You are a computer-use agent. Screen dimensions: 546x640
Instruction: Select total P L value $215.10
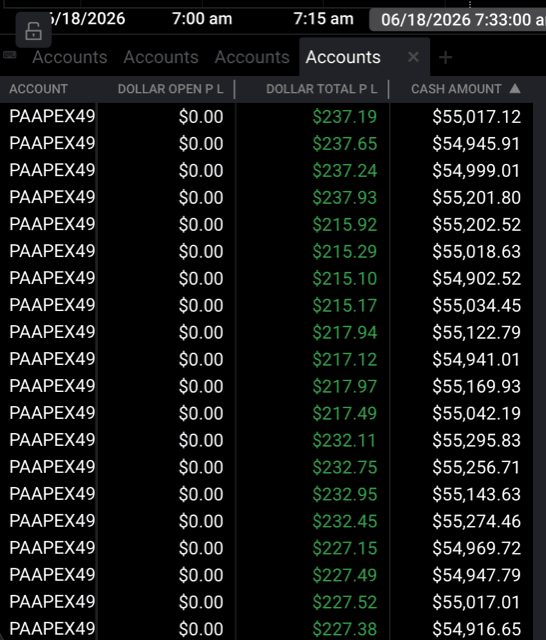click(x=345, y=278)
